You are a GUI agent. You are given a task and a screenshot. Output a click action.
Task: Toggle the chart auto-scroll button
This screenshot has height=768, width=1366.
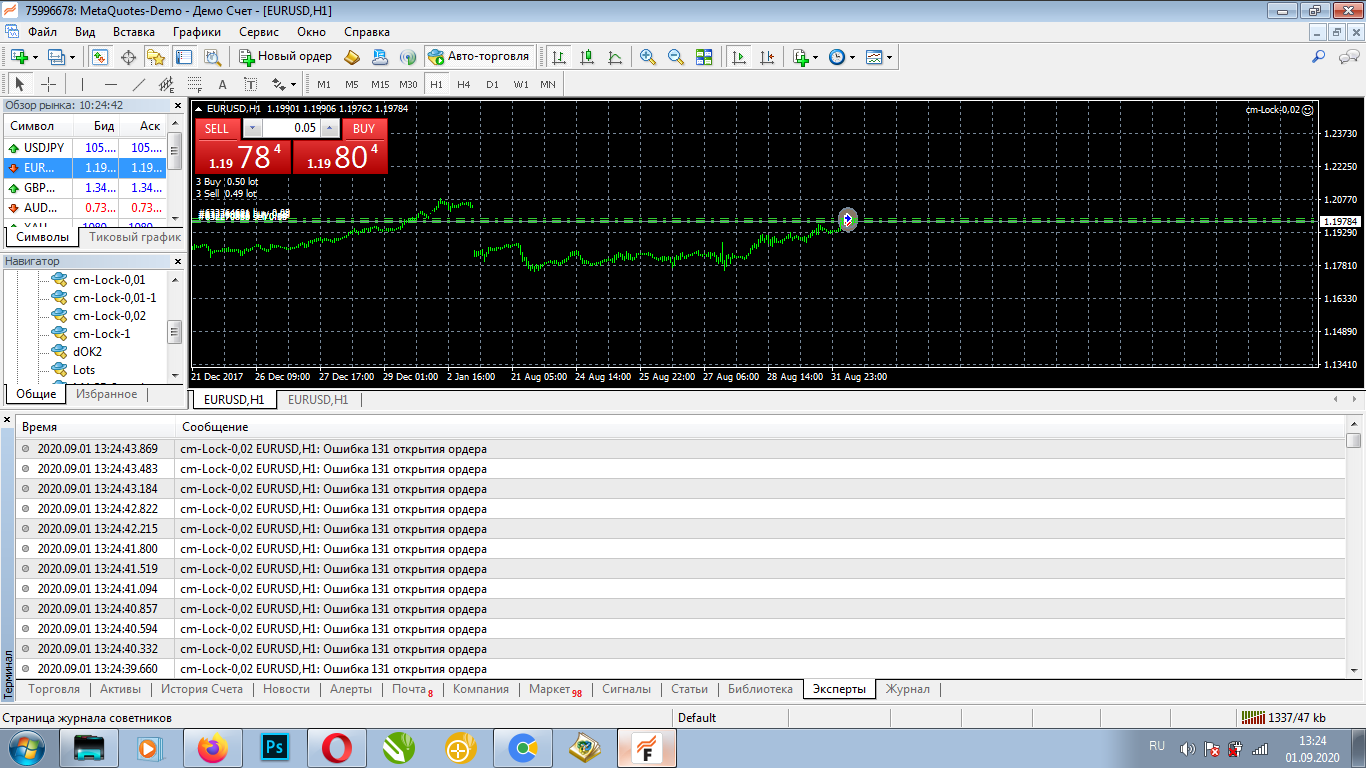coord(739,57)
